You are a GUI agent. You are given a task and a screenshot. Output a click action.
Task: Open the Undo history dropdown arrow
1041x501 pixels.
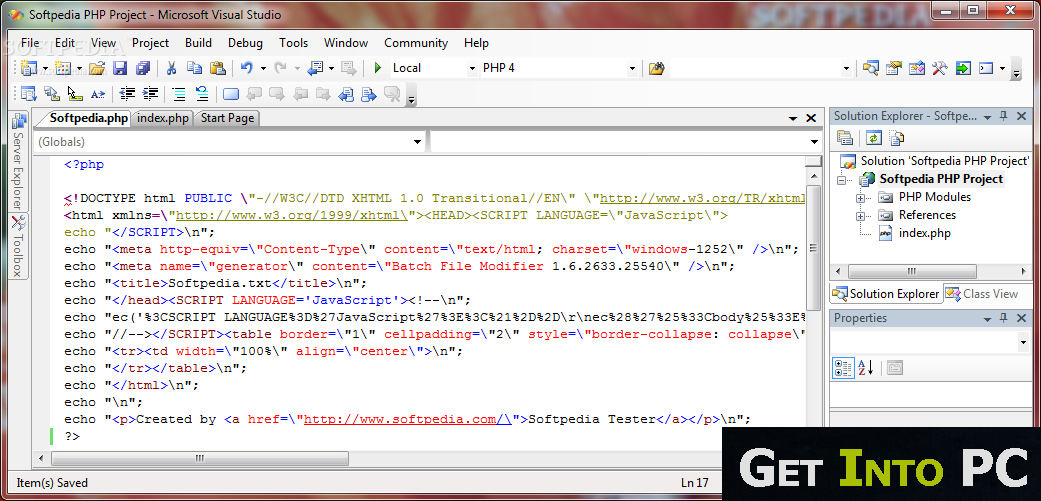[x=263, y=68]
